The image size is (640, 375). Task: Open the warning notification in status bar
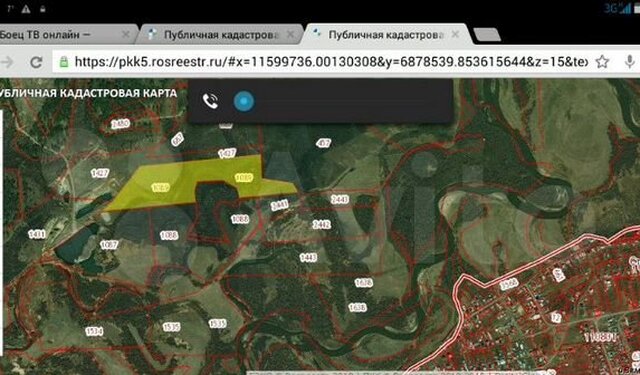[26, 9]
